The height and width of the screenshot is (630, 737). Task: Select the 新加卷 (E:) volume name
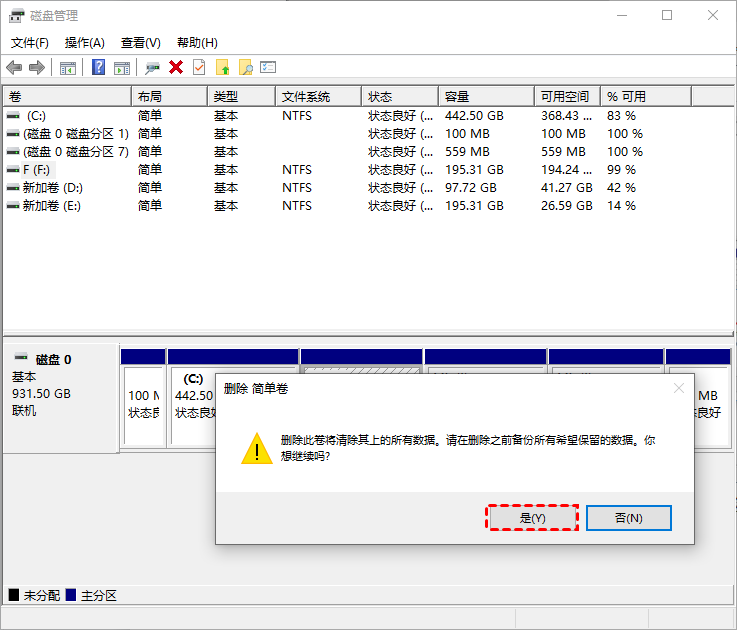point(52,205)
